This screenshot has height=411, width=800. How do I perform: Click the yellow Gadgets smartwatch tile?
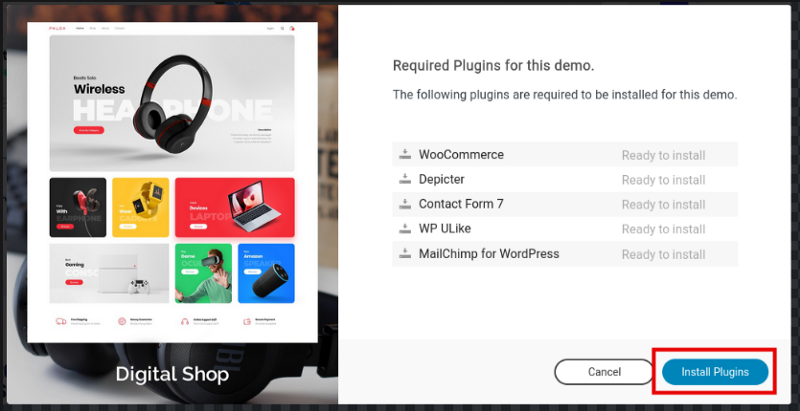pyautogui.click(x=140, y=207)
